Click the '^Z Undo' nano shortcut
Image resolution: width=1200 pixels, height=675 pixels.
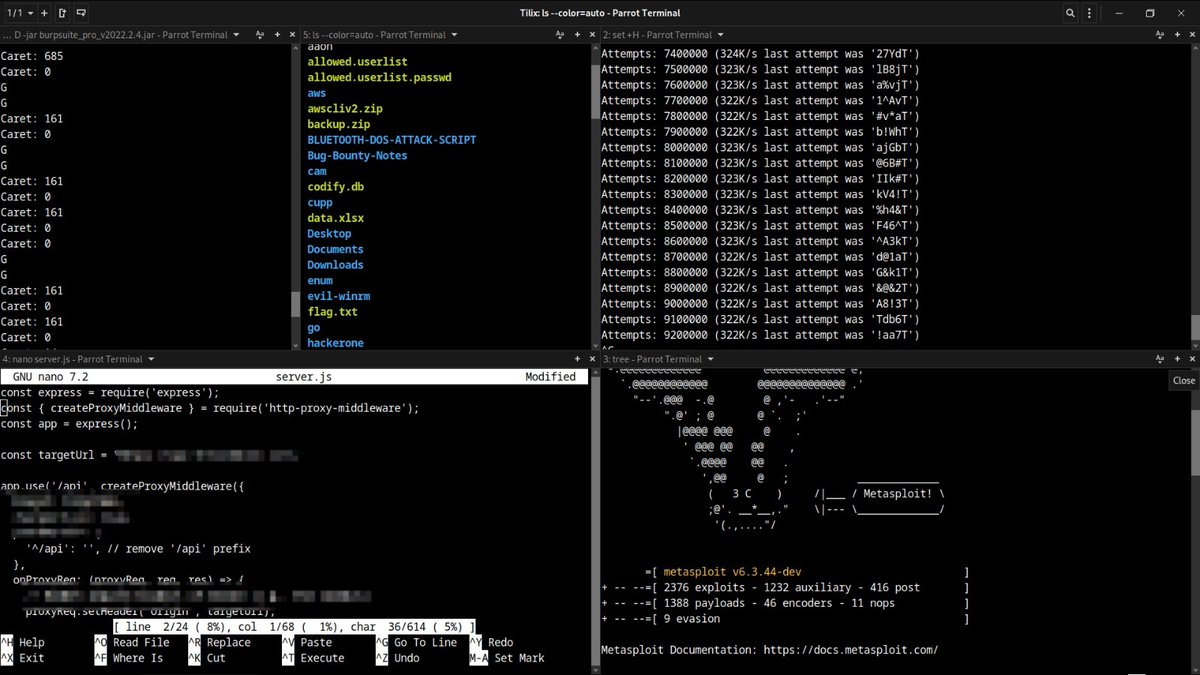tap(397, 659)
